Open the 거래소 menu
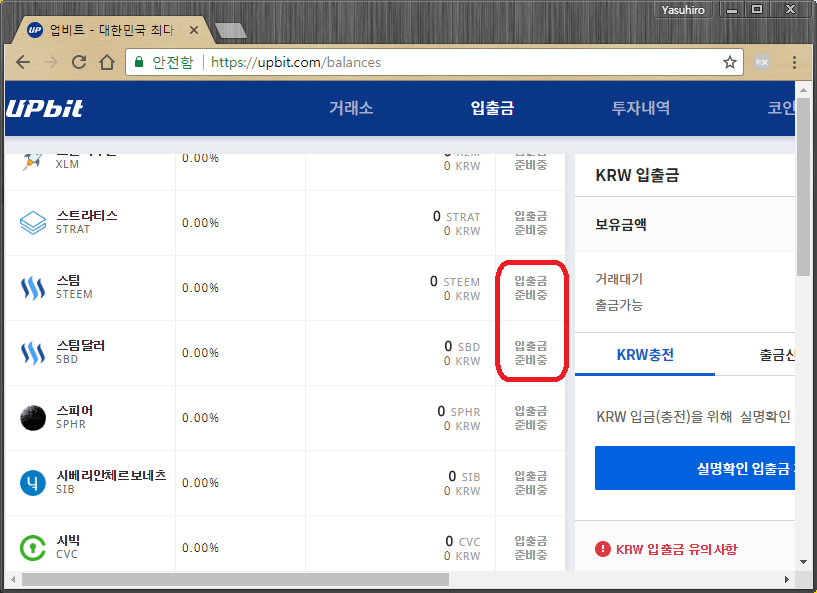This screenshot has width=817, height=593. tap(351, 108)
